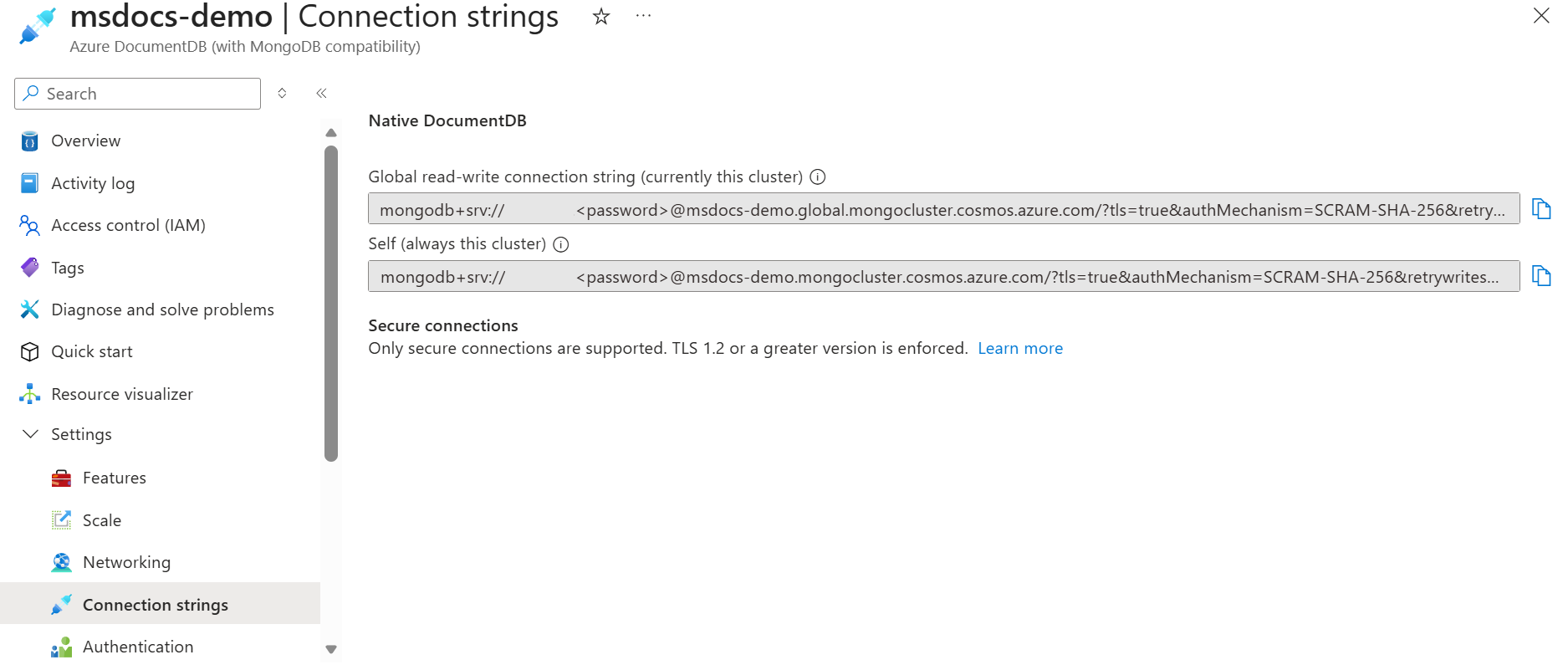Copy the global read-write connection string
Image resolution: width=1568 pixels, height=665 pixels.
coord(1541,208)
